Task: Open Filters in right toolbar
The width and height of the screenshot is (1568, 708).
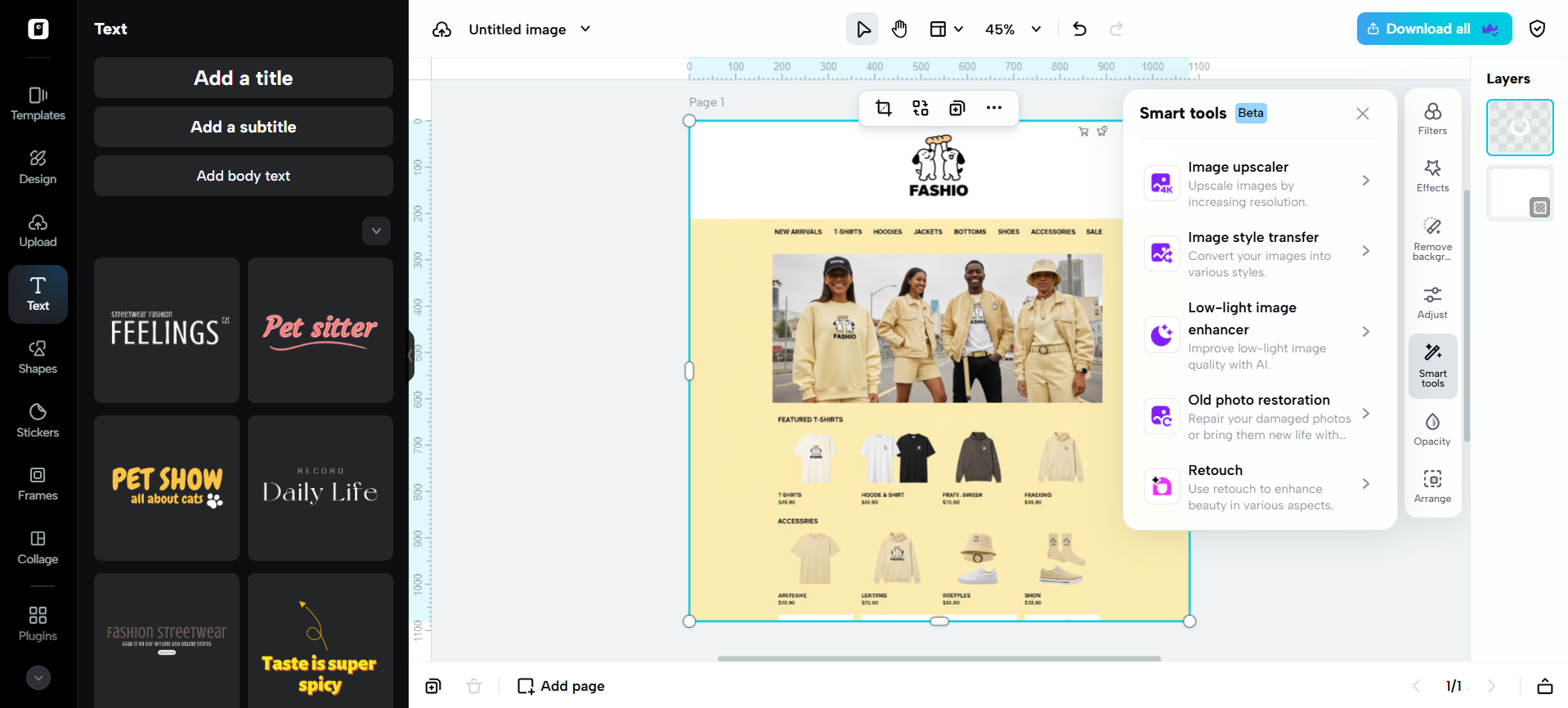Action: click(x=1432, y=119)
